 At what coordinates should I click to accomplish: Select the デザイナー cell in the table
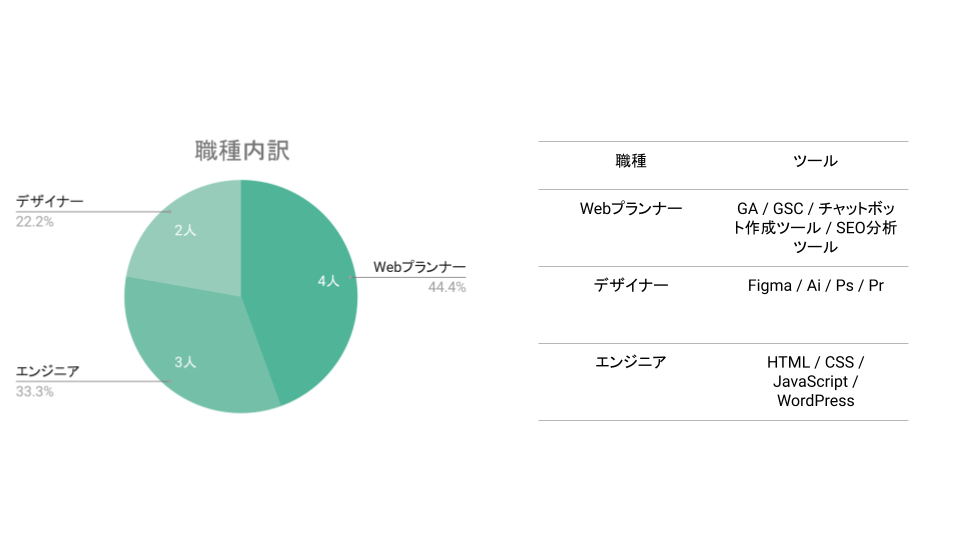[631, 286]
